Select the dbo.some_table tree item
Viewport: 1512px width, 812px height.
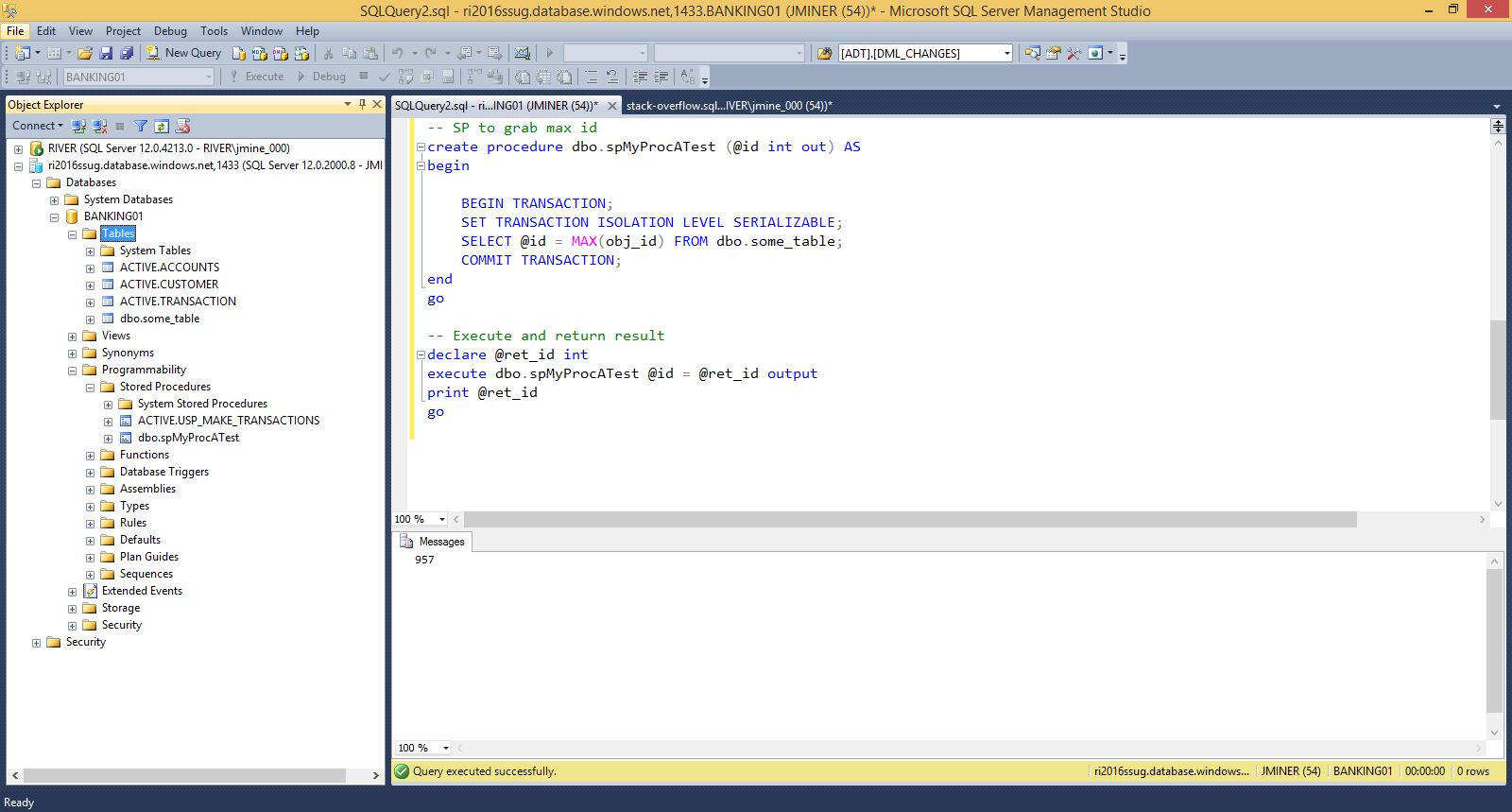coord(160,319)
